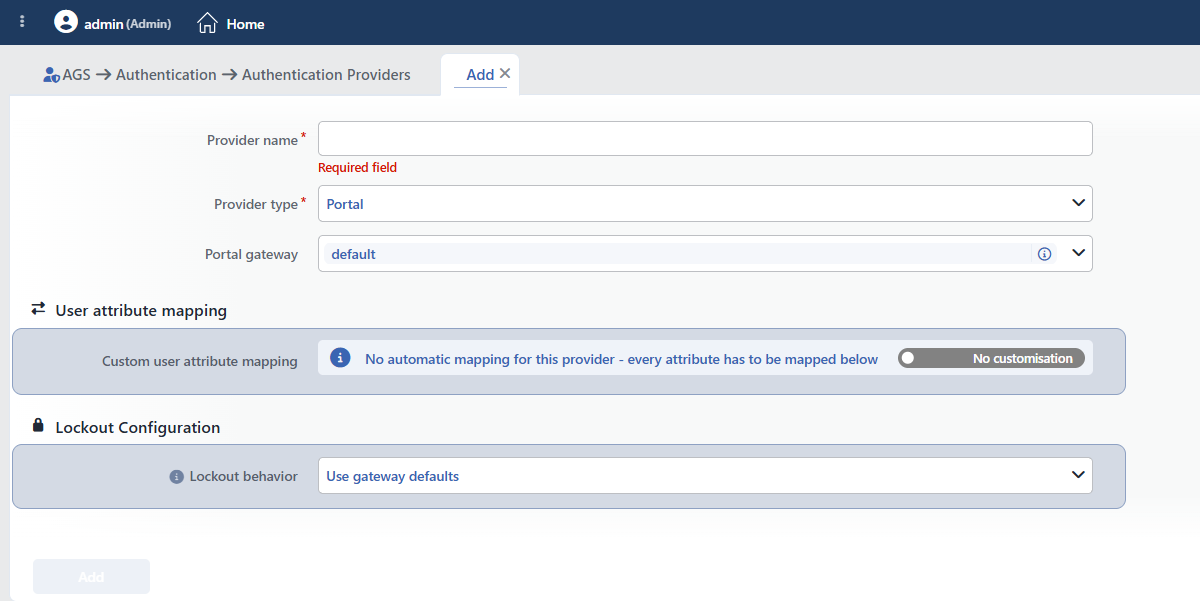
Task: Click the Portal gateway label
Action: 251,254
